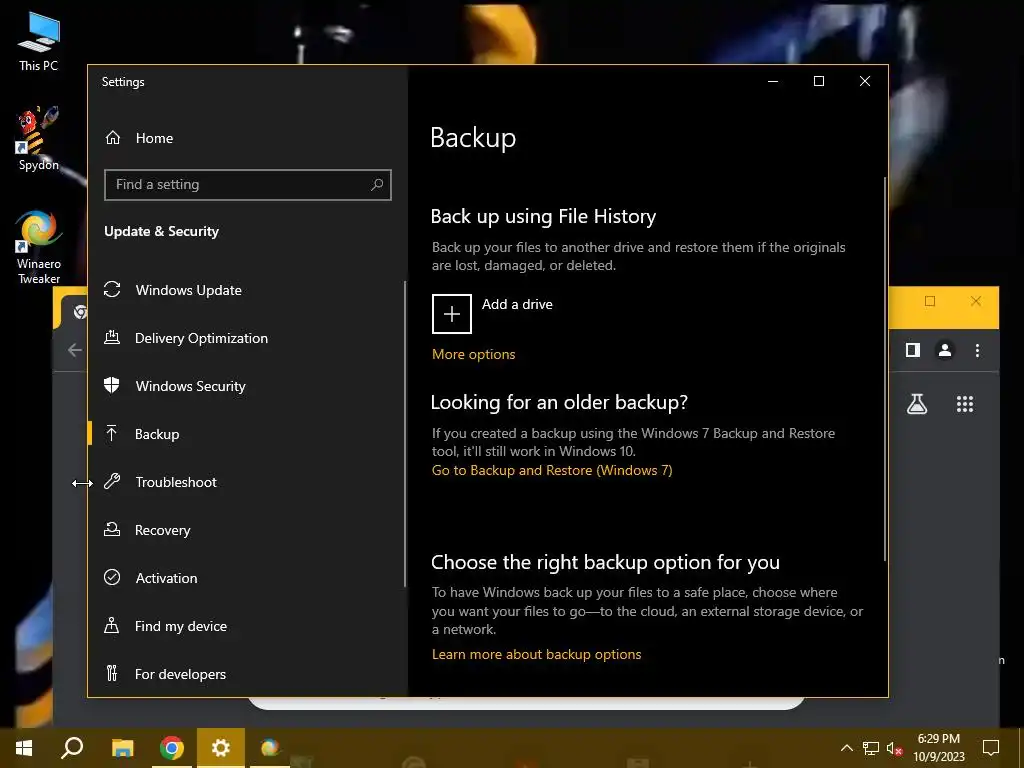
Task: Open the clock showing 6:29 PM
Action: coord(938,748)
